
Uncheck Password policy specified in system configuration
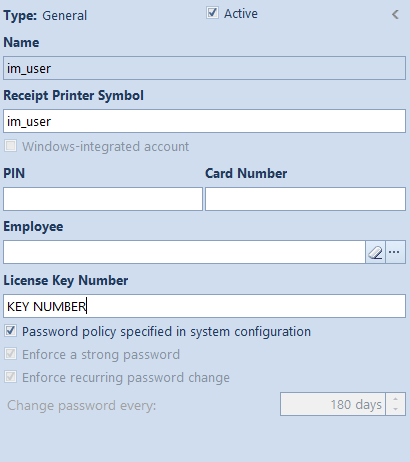click(x=10, y=331)
